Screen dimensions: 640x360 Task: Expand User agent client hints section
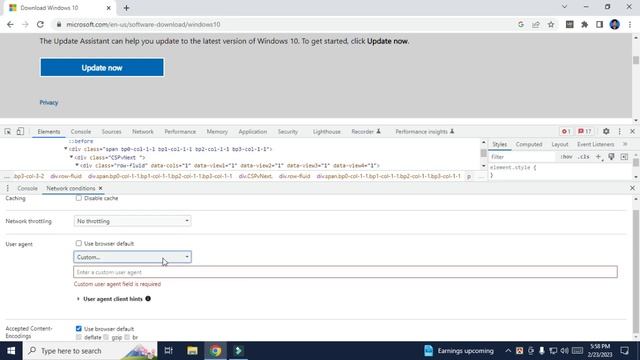coord(78,299)
